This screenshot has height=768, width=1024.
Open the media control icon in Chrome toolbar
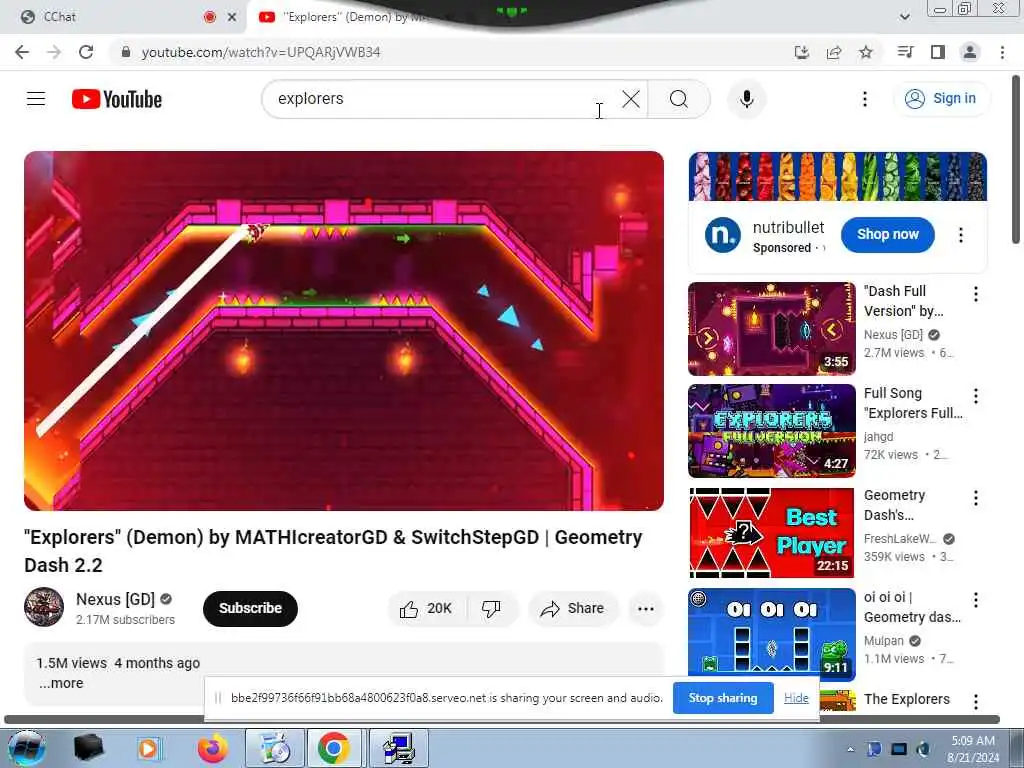tap(905, 52)
